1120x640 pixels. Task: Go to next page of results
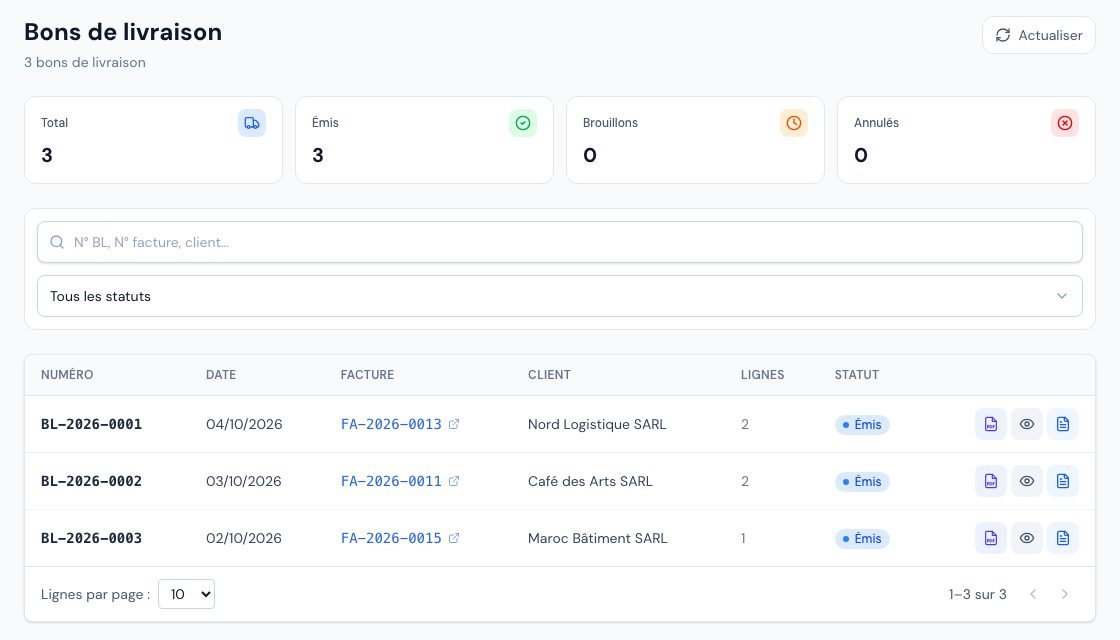click(x=1064, y=594)
